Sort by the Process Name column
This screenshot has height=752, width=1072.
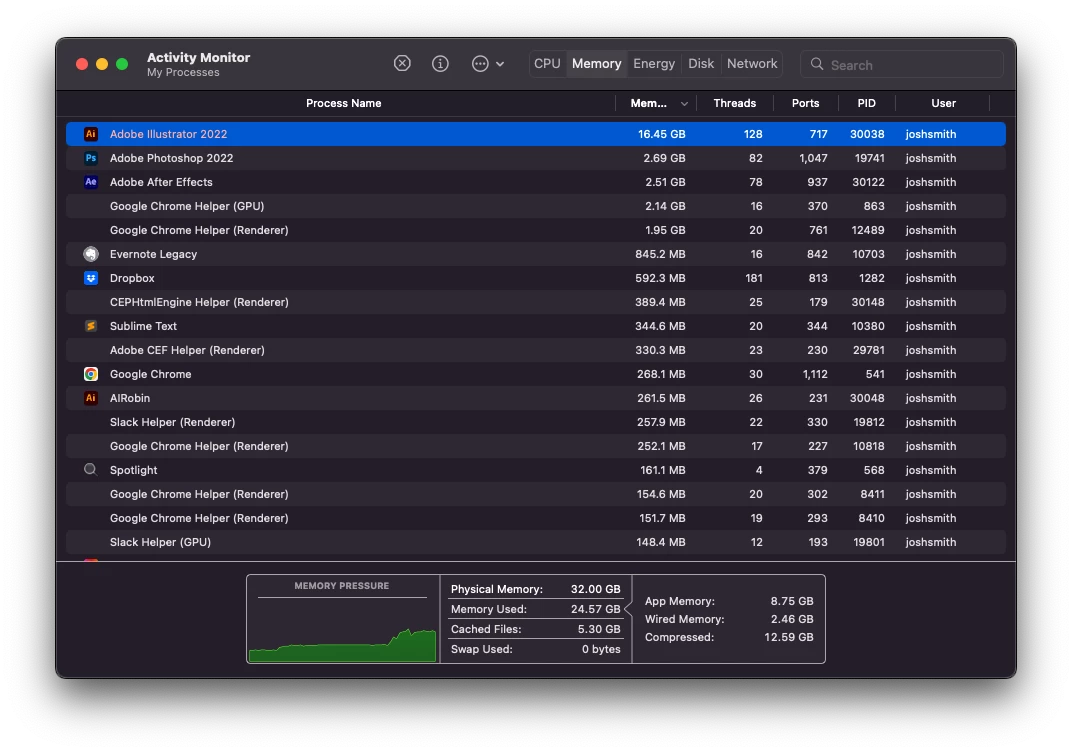pos(343,103)
